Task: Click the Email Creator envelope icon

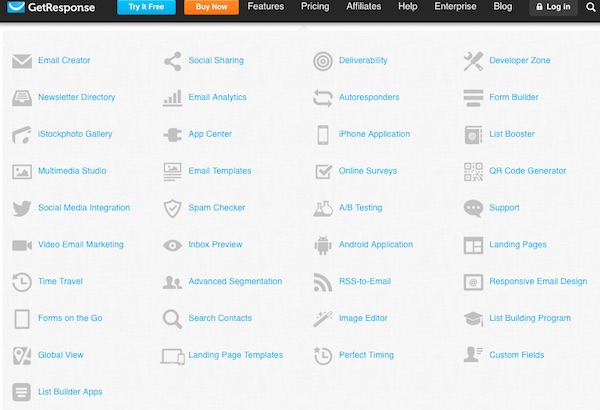Action: point(22,60)
